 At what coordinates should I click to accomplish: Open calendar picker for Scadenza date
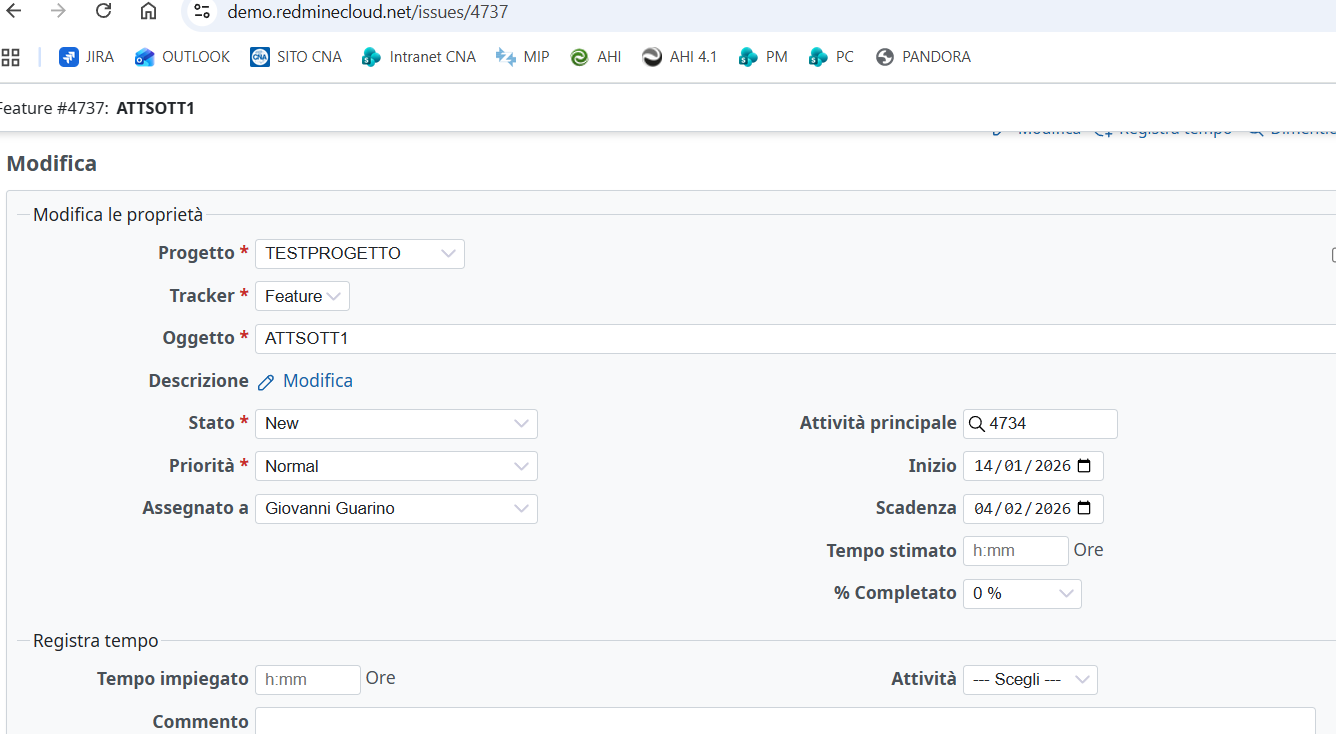(1085, 508)
